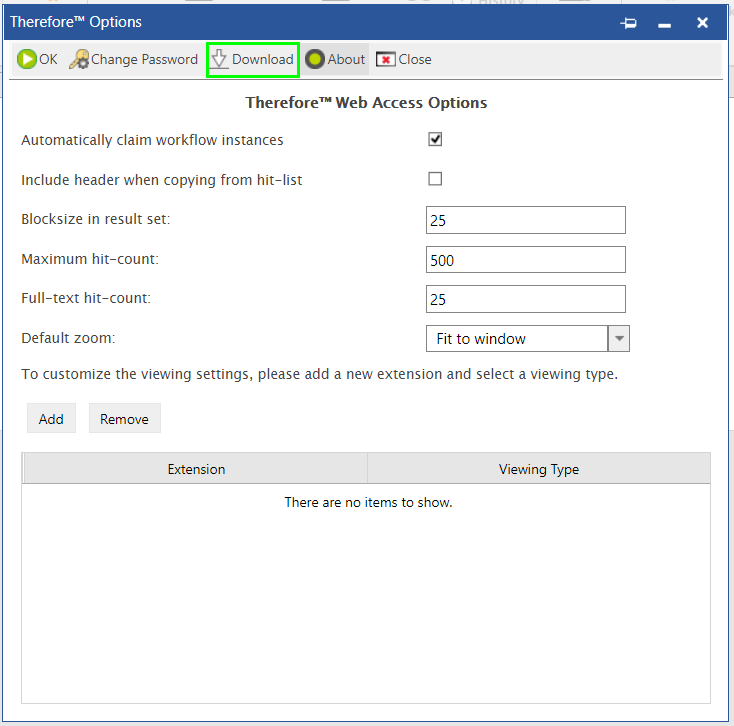Sort by the Viewing Type column header
734x726 pixels.
click(539, 469)
